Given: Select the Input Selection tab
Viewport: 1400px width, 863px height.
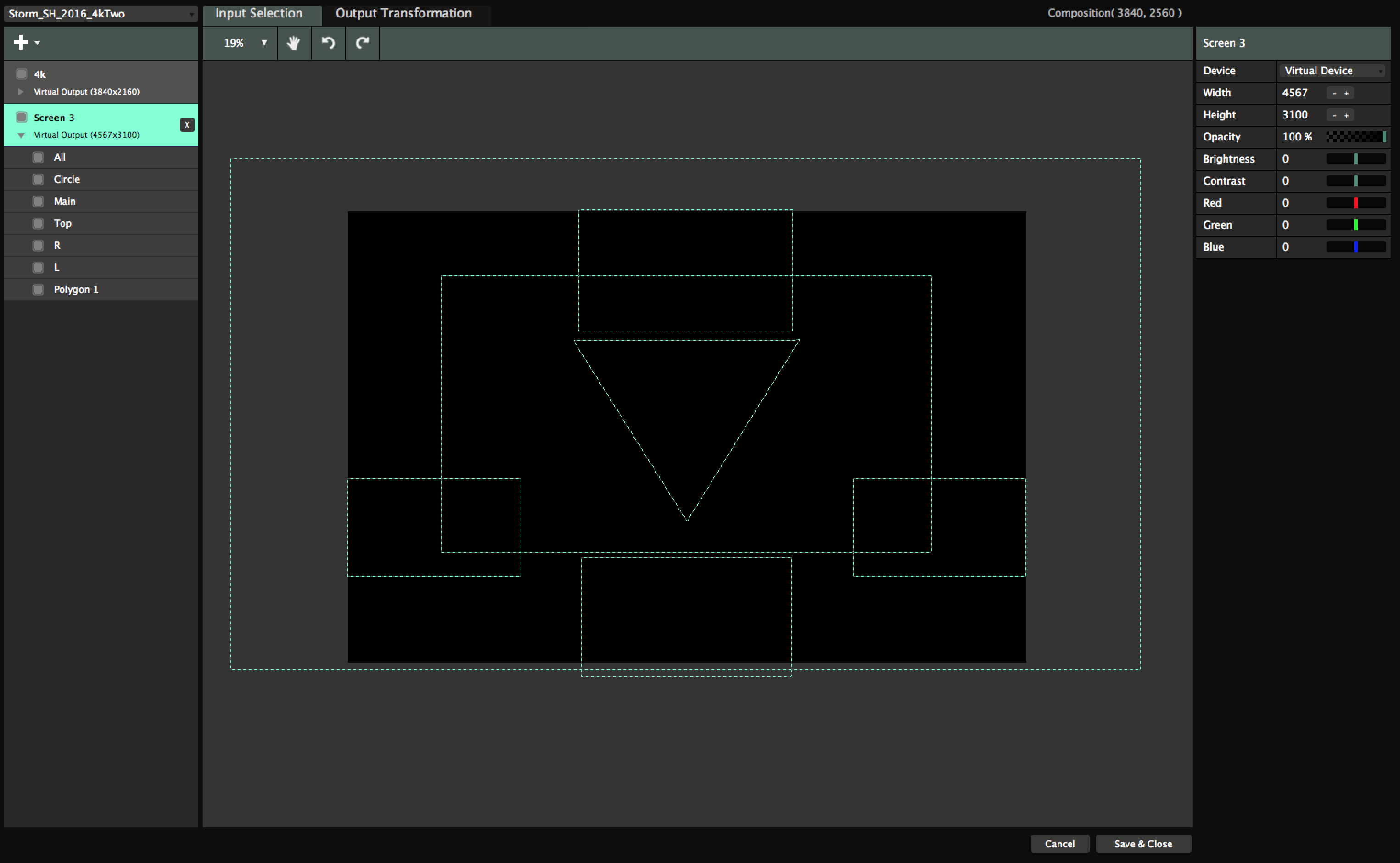Looking at the screenshot, I should pyautogui.click(x=258, y=13).
